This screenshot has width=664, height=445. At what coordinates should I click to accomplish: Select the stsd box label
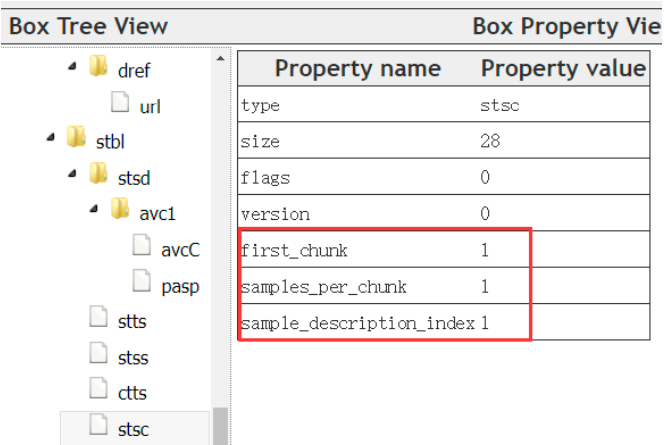tap(134, 178)
